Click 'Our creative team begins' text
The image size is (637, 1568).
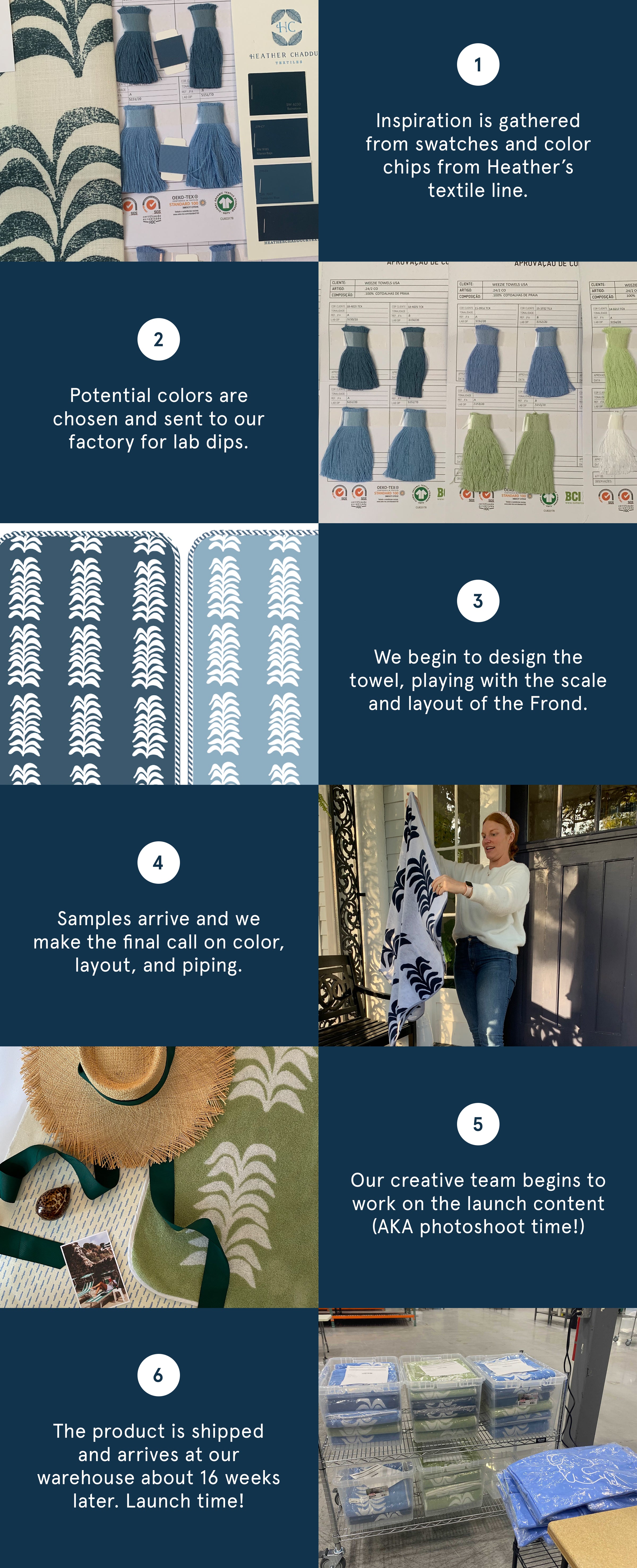point(478,1203)
